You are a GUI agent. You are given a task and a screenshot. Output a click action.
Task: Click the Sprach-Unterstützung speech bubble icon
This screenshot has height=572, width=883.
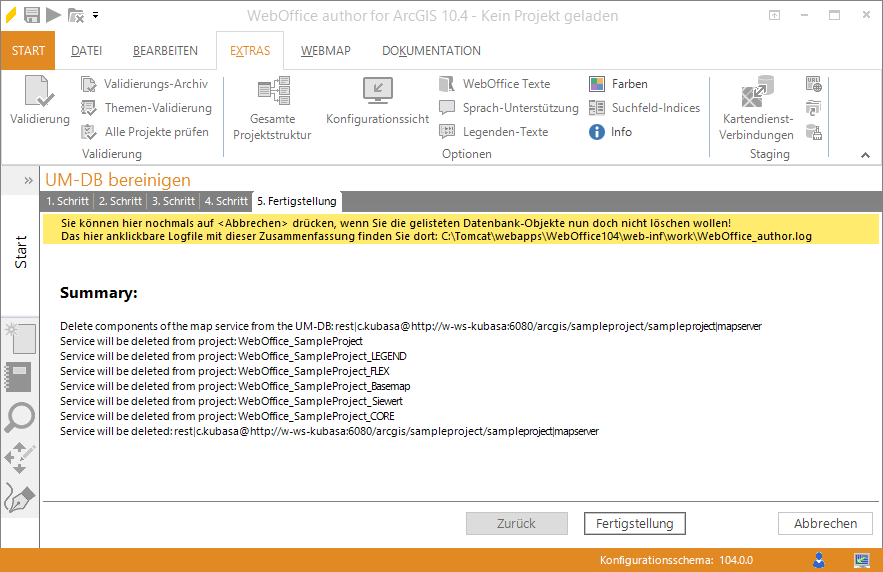click(x=447, y=107)
